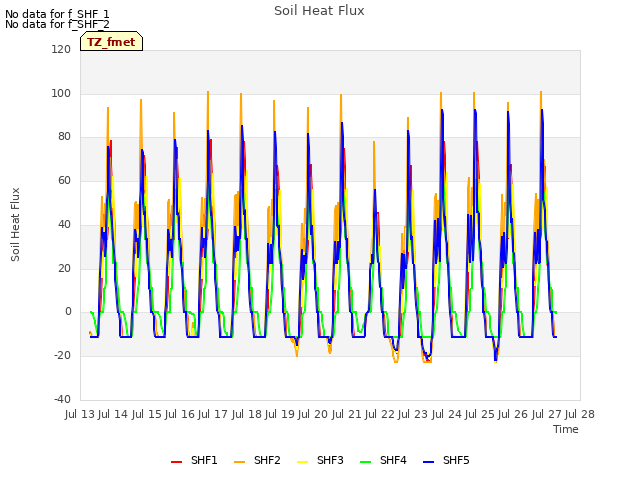This screenshot has height=480, width=640.
Task: Click the 'Jul 24' x-axis tick label
Action: (447, 414)
